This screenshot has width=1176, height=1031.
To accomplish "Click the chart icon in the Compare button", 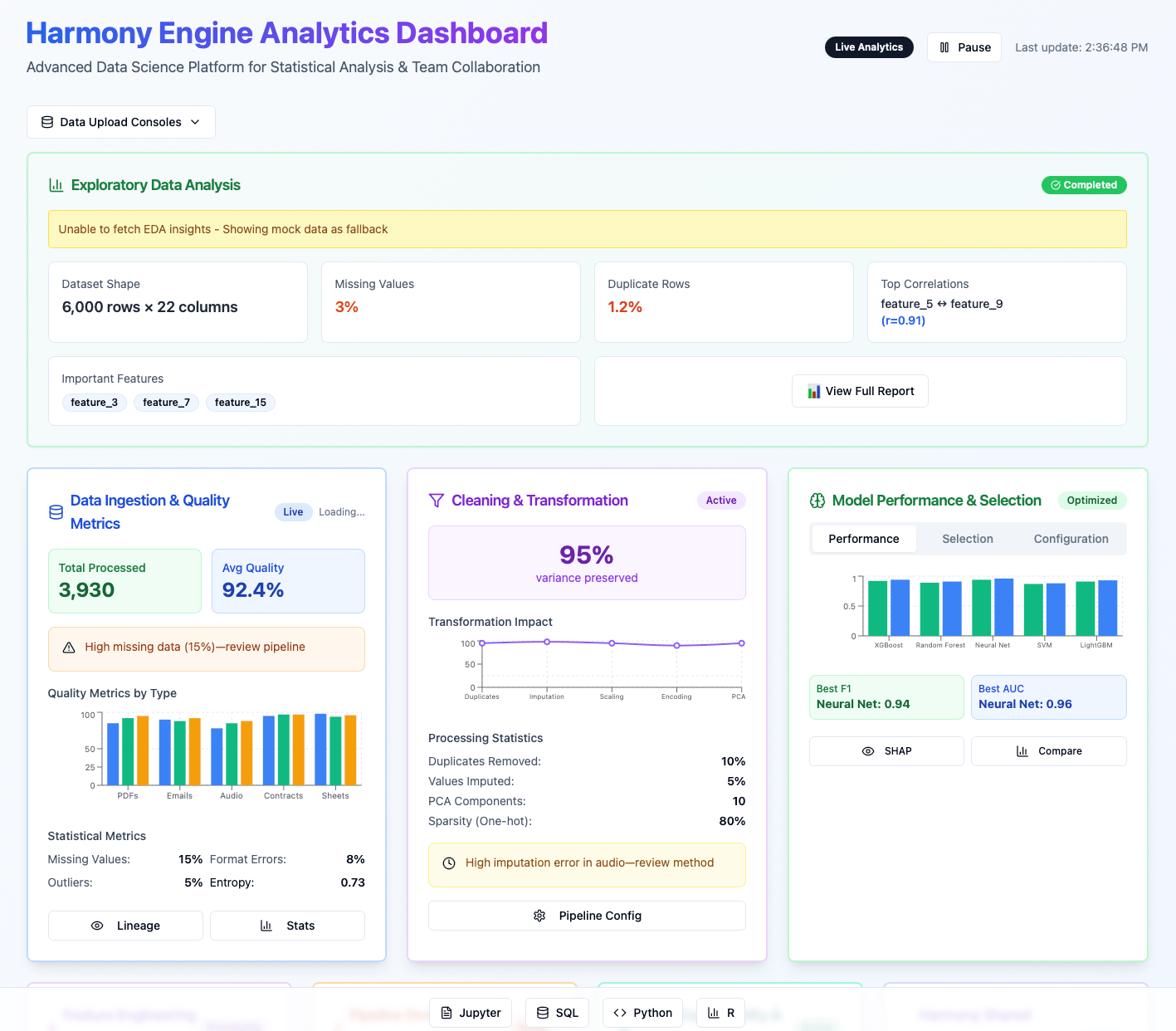I will (1022, 751).
